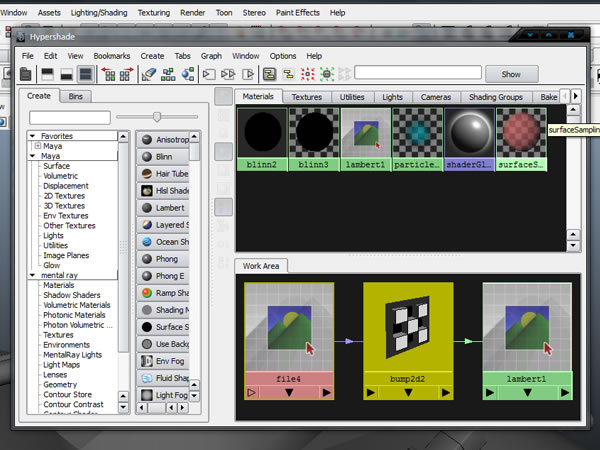600x450 pixels.
Task: Create a Phong shader node
Action: (x=163, y=259)
